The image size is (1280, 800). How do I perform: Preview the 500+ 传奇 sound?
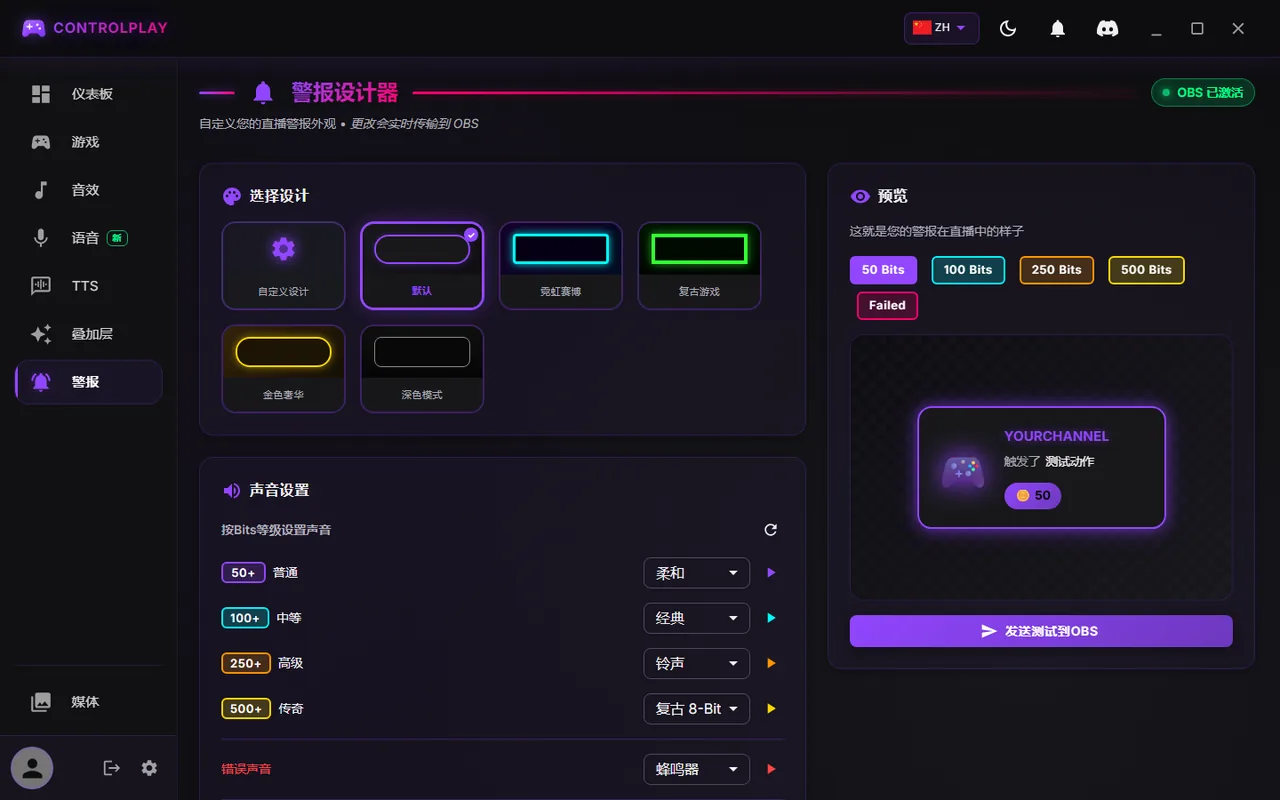[771, 708]
